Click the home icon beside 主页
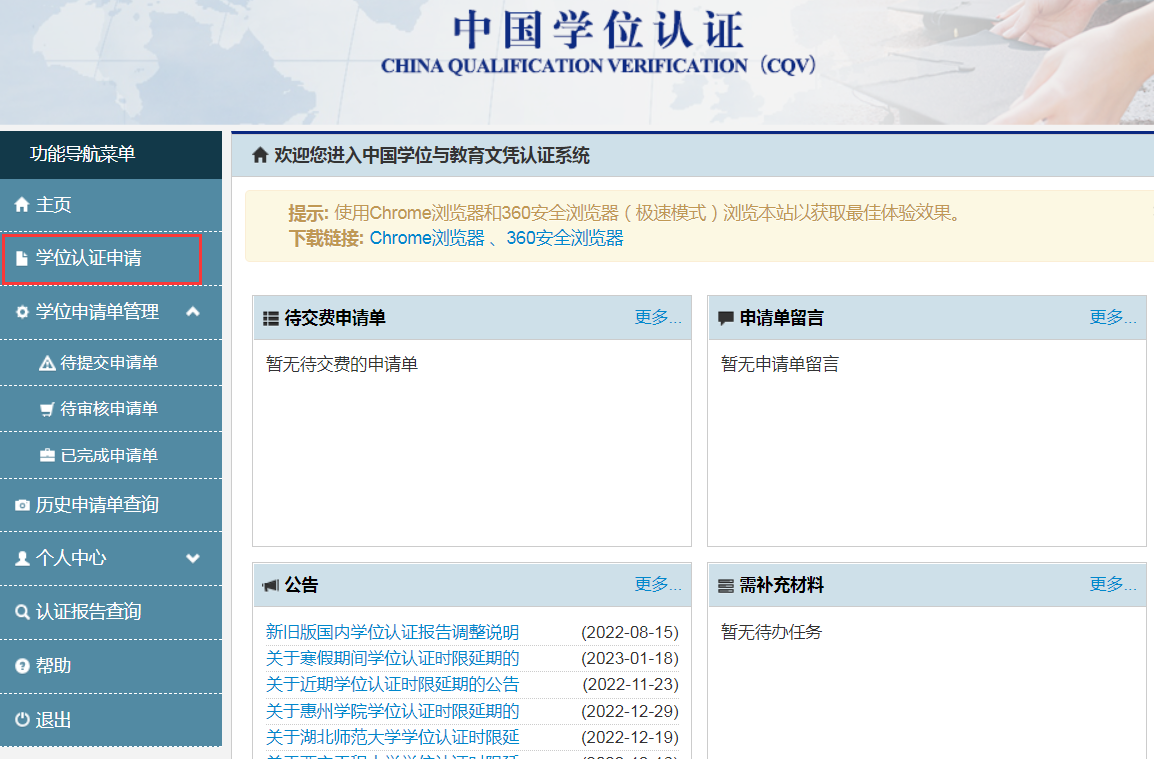 pos(21,203)
